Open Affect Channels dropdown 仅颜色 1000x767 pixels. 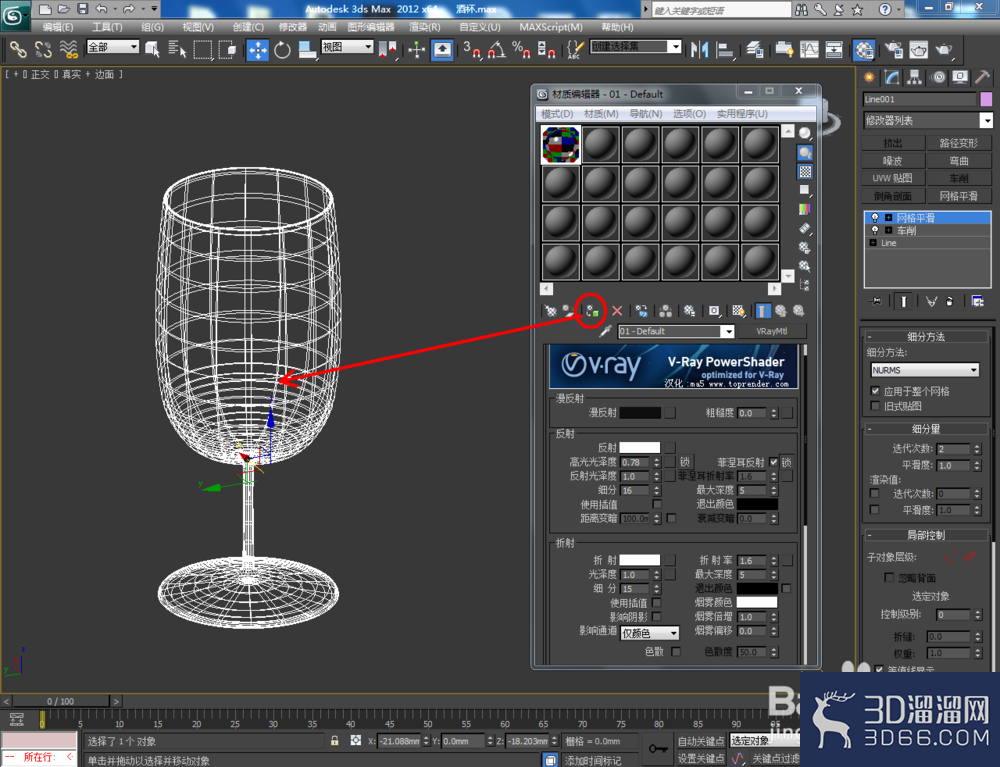[650, 633]
